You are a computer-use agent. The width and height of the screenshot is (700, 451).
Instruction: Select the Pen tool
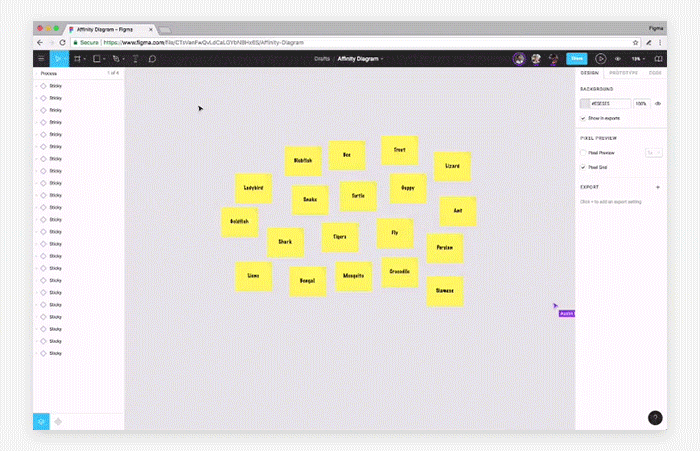116,58
